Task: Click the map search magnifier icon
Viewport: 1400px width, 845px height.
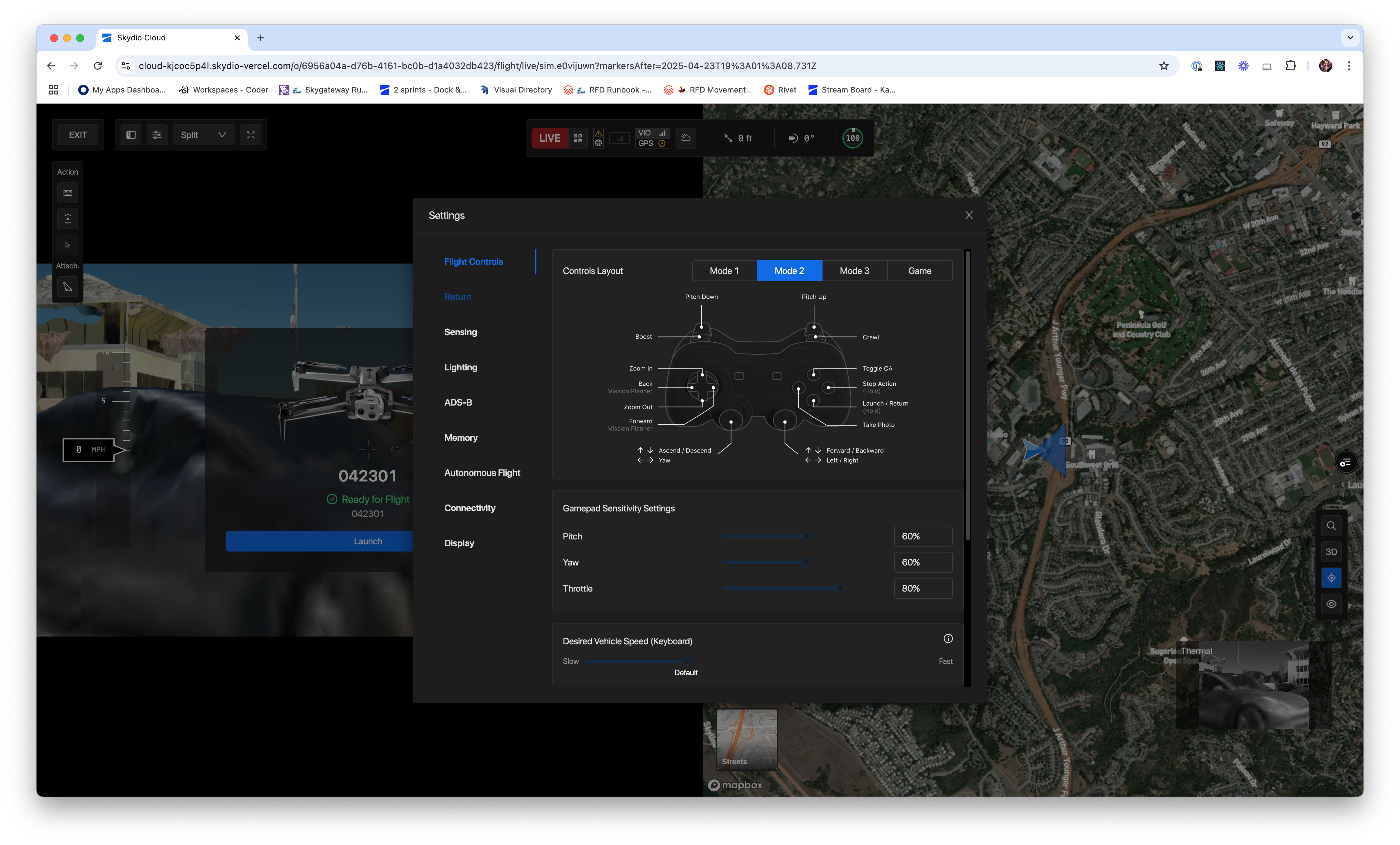Action: pos(1331,526)
